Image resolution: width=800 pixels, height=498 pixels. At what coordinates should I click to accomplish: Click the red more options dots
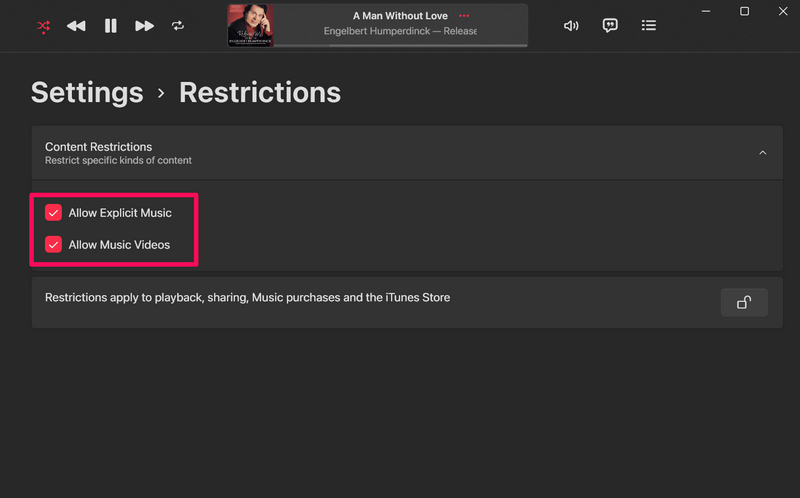pos(464,16)
